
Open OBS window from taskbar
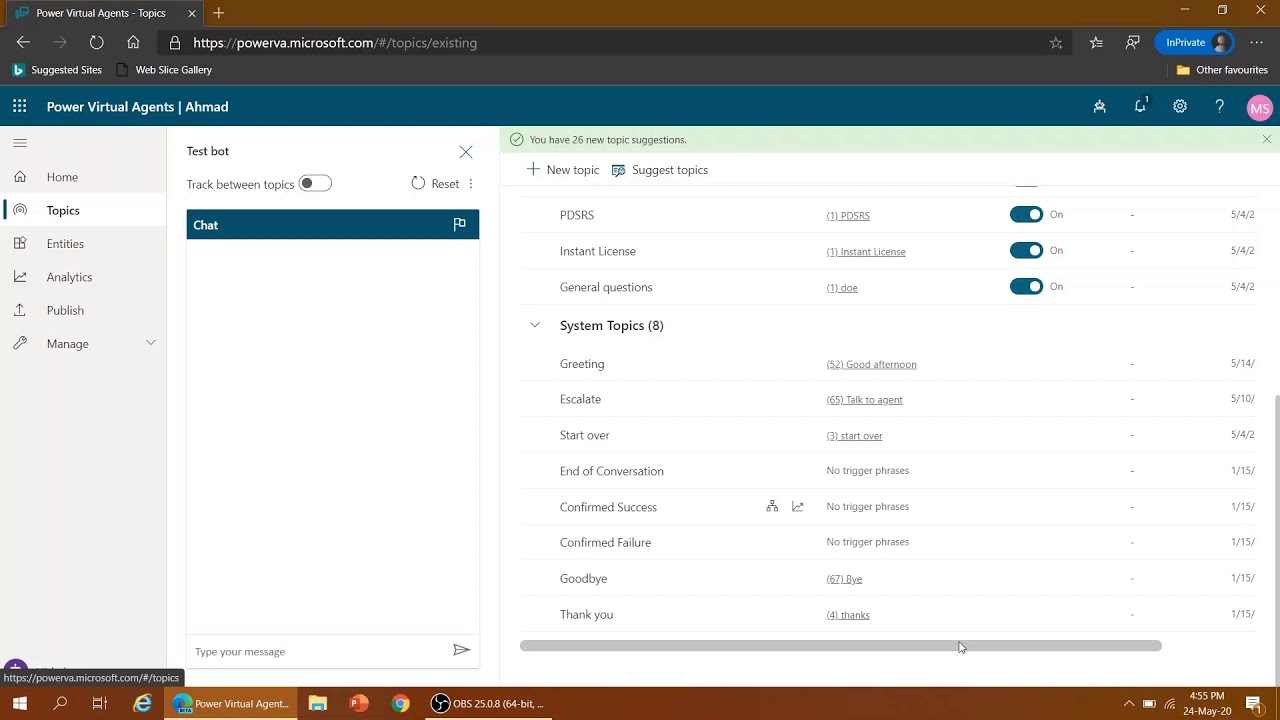point(488,704)
